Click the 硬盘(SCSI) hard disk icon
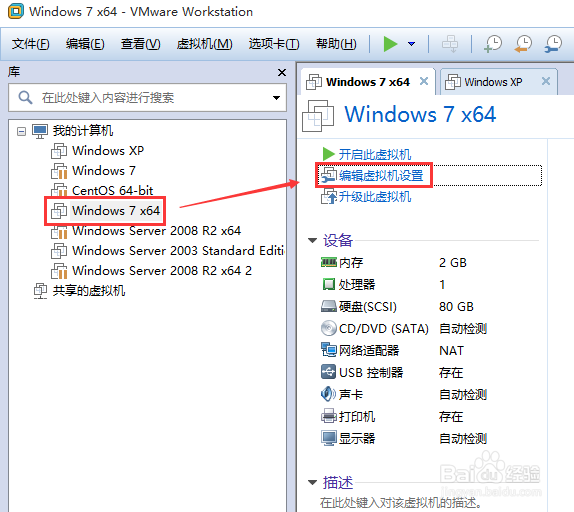Screen dimensions: 574x512 pyautogui.click(x=329, y=306)
